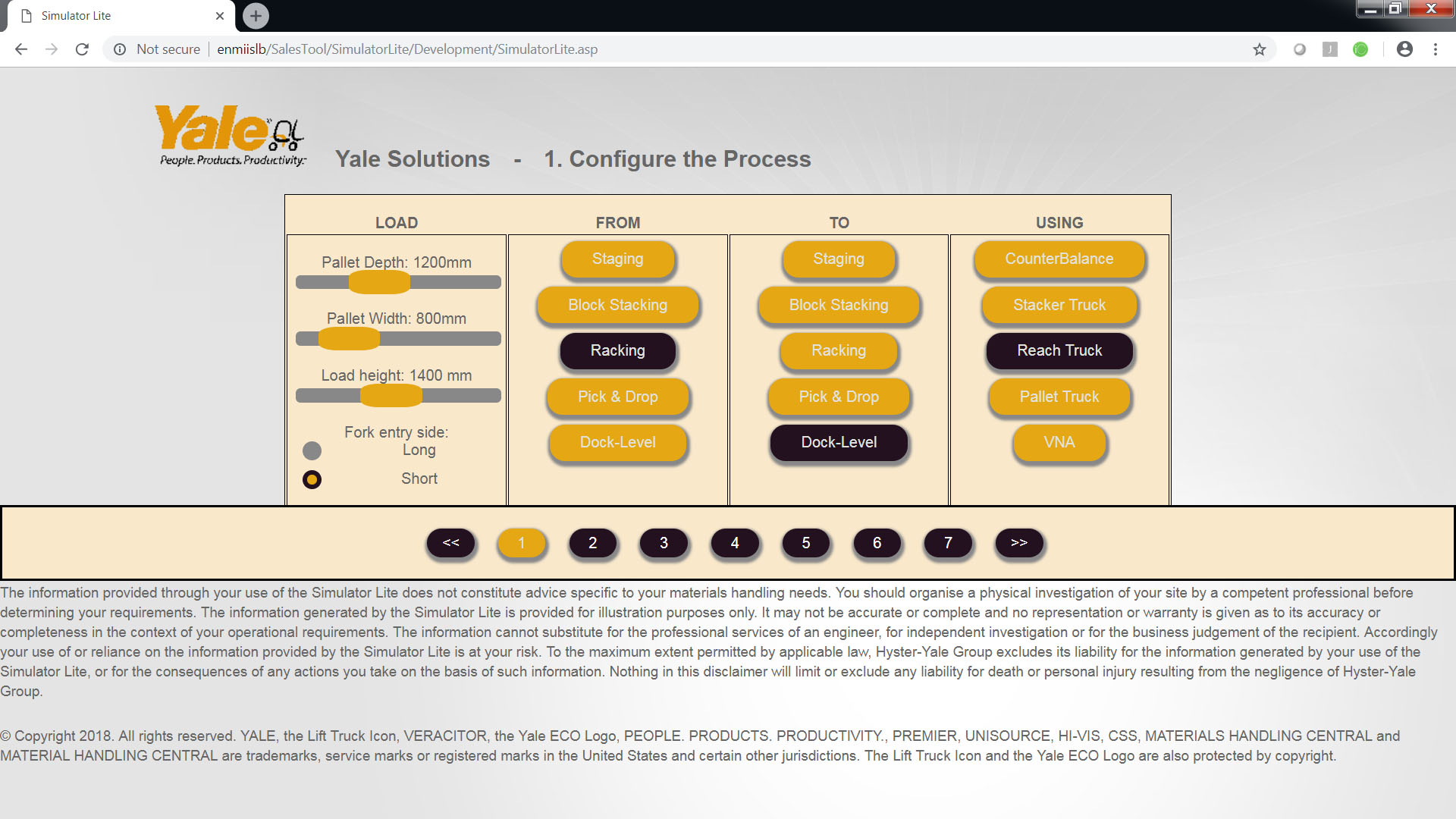
Task: Go to step 7
Action: click(948, 543)
